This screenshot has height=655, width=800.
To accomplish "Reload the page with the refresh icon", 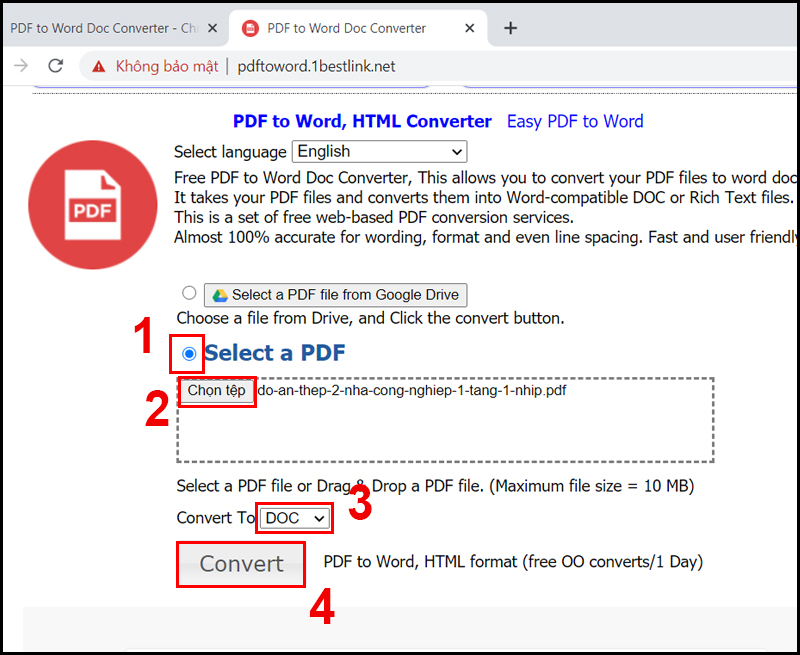I will coord(56,66).
